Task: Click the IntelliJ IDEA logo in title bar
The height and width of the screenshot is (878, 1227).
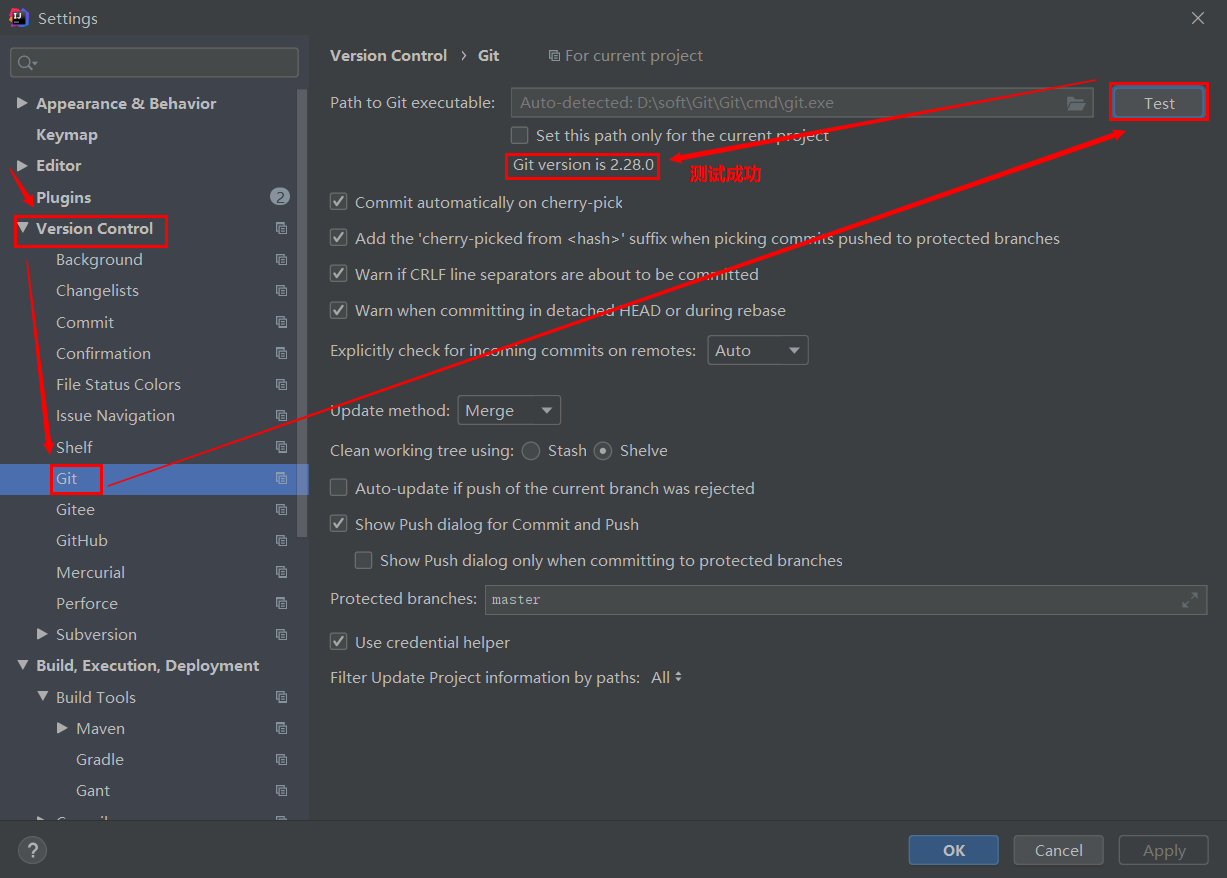Action: pyautogui.click(x=18, y=17)
